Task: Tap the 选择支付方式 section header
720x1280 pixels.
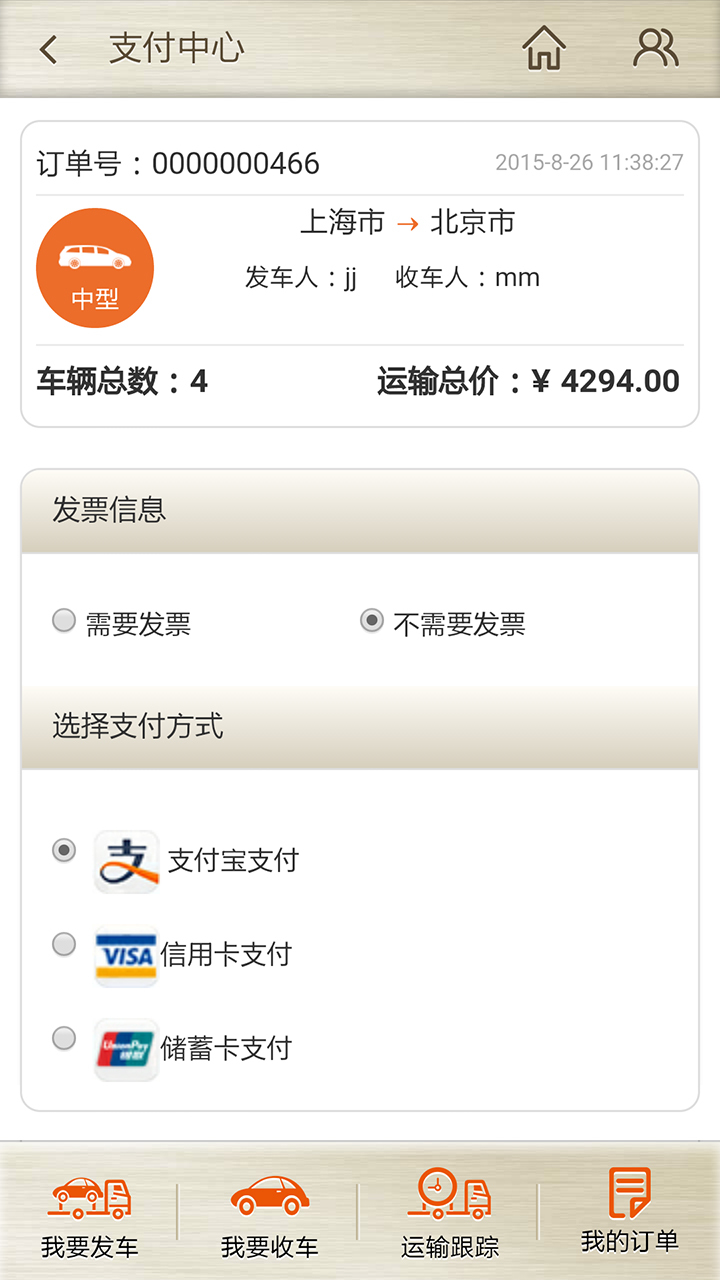Action: click(x=138, y=726)
